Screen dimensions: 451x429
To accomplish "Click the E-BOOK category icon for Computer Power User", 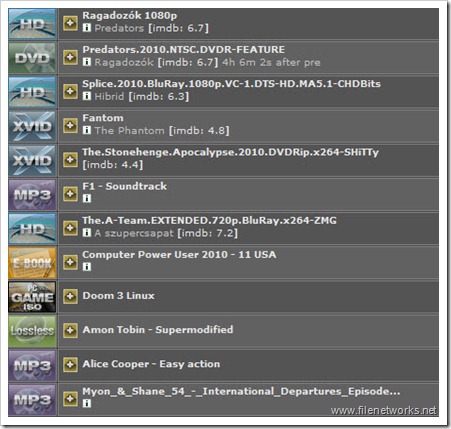I will tap(32, 263).
